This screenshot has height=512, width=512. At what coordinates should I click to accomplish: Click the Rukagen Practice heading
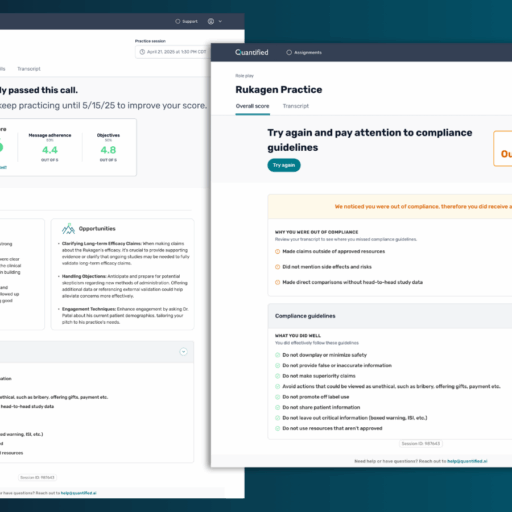coord(279,90)
